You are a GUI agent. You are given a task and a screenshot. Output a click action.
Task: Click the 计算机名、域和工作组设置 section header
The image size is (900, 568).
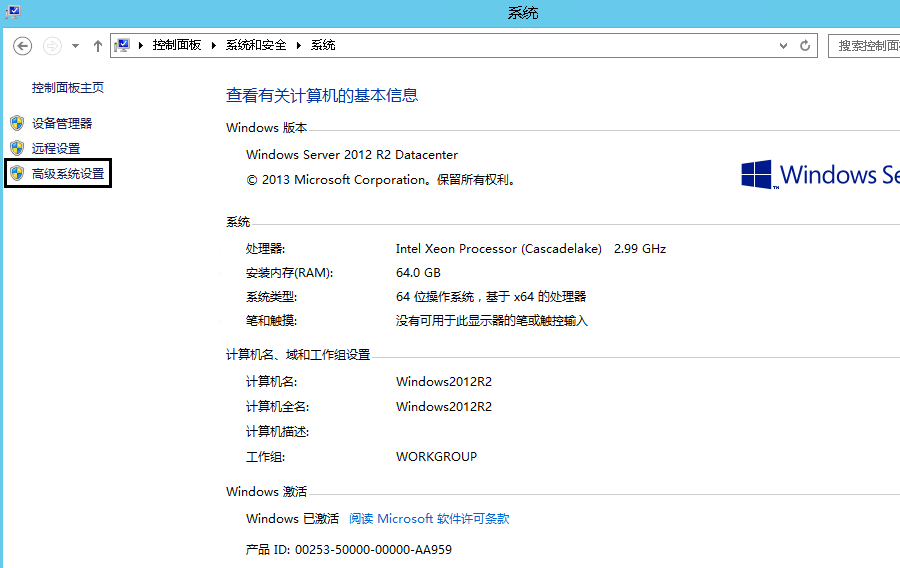pos(298,355)
